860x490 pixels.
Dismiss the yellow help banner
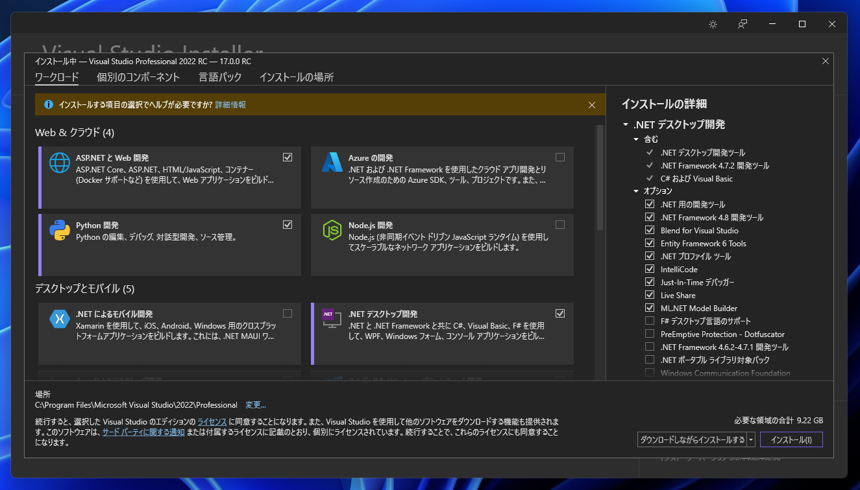coord(592,105)
